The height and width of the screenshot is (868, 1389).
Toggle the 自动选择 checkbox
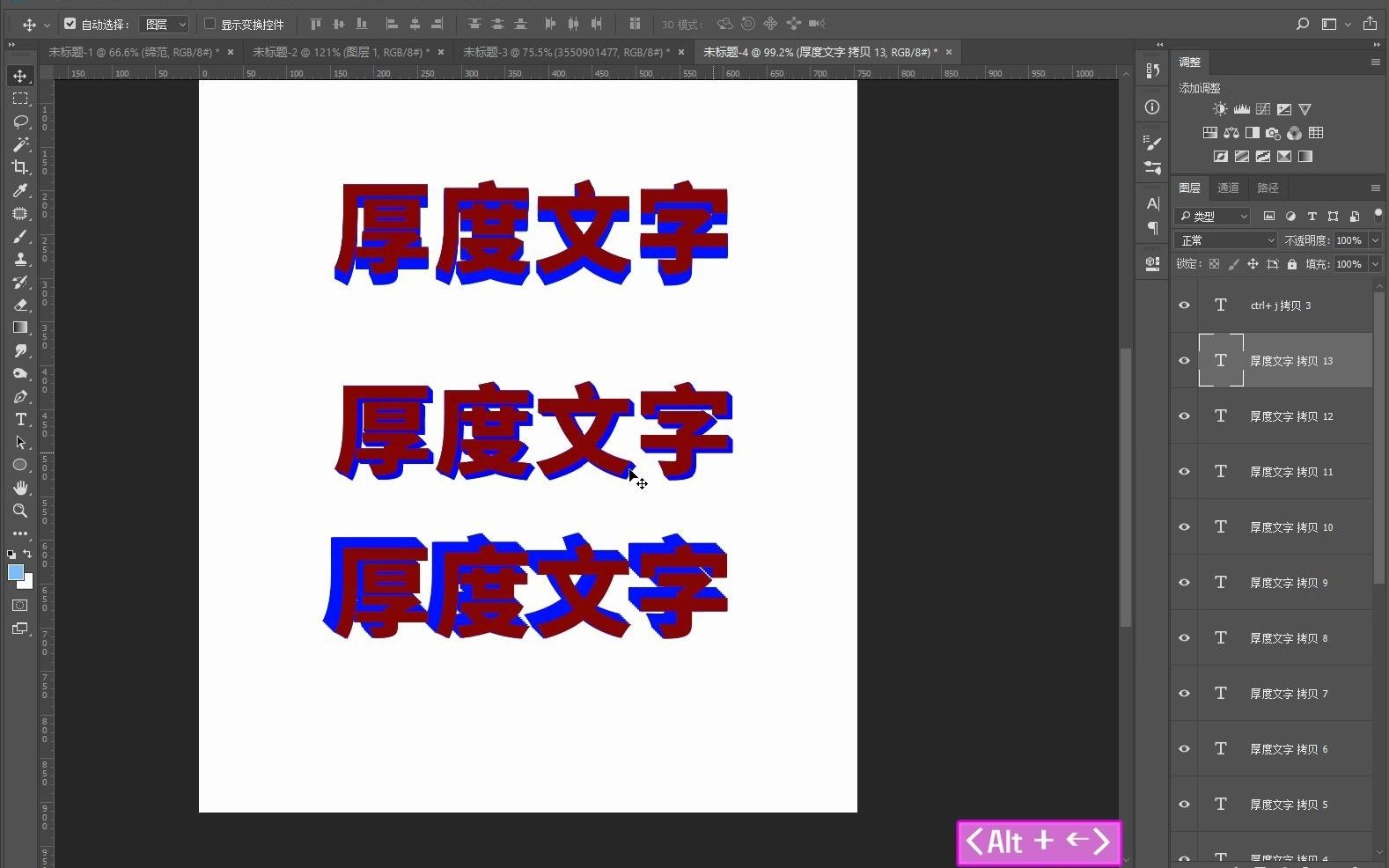coord(70,24)
